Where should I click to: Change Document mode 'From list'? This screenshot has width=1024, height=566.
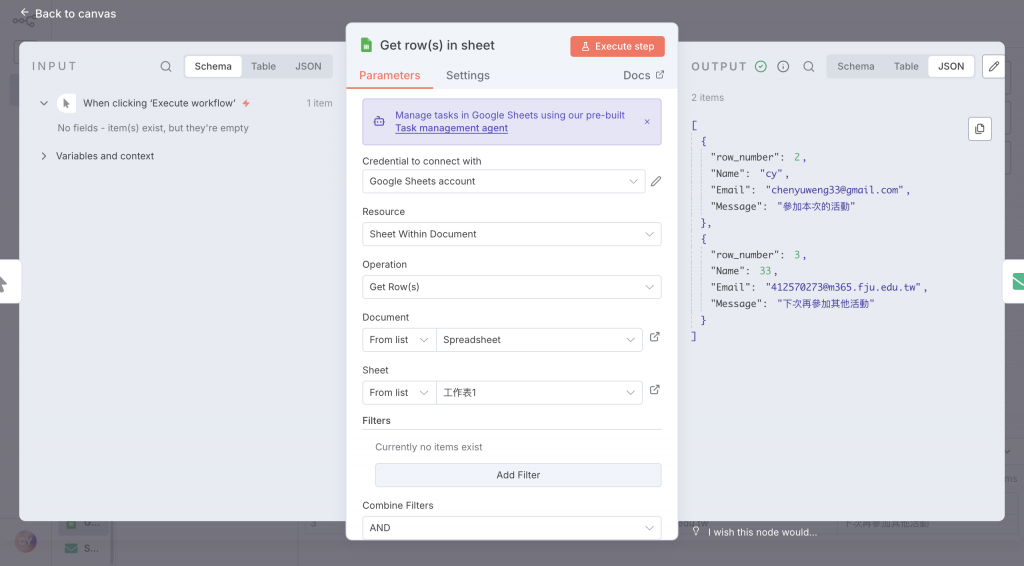click(399, 340)
